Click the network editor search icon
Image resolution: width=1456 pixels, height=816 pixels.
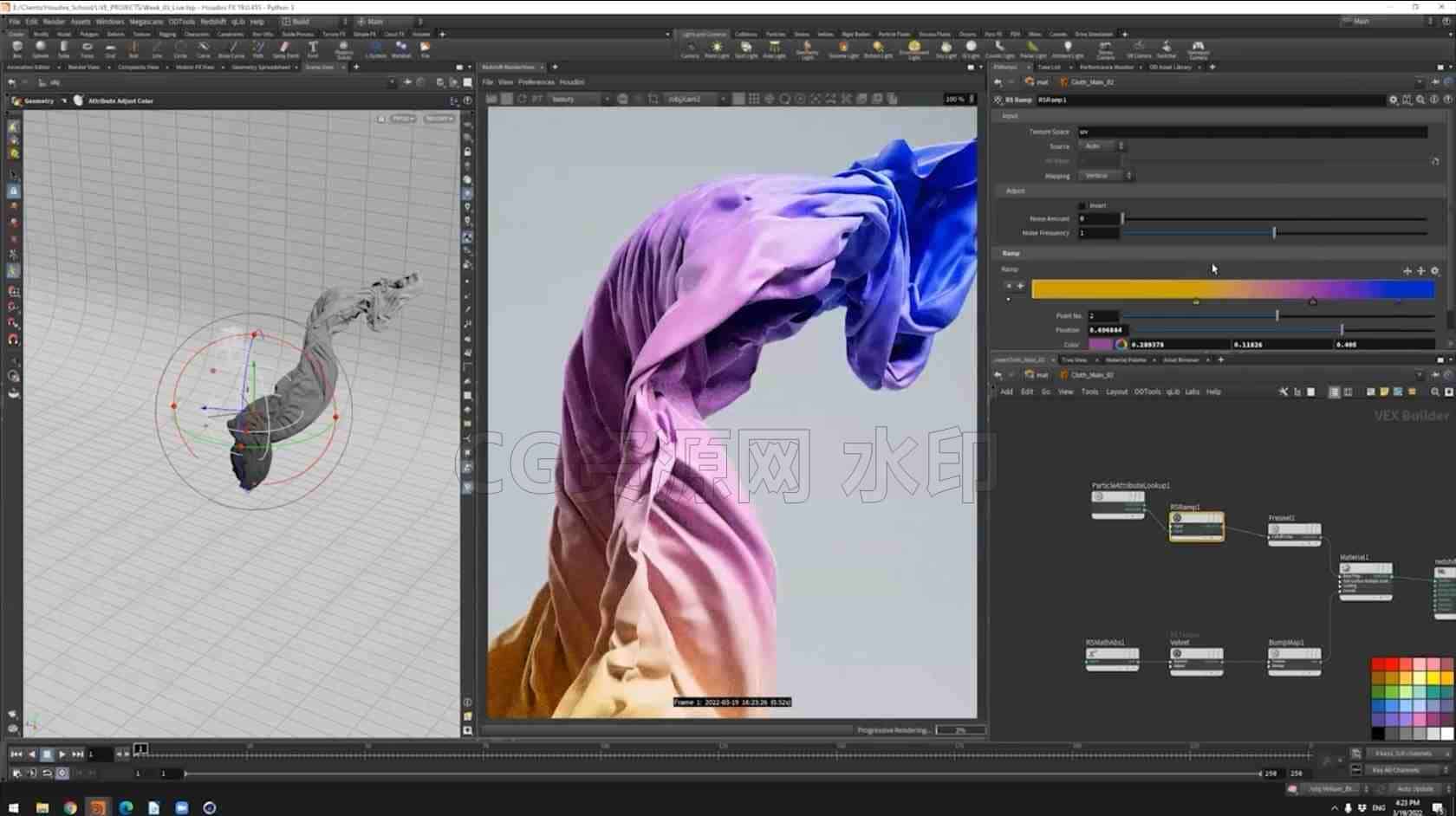point(1434,392)
